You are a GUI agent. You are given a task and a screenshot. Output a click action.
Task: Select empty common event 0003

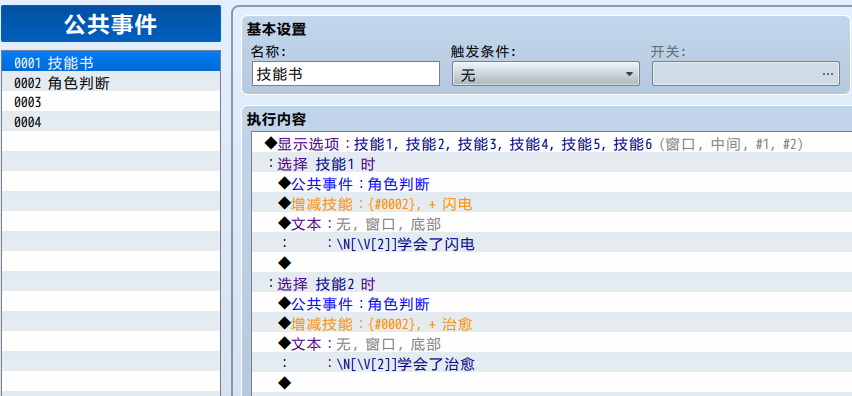coord(111,103)
